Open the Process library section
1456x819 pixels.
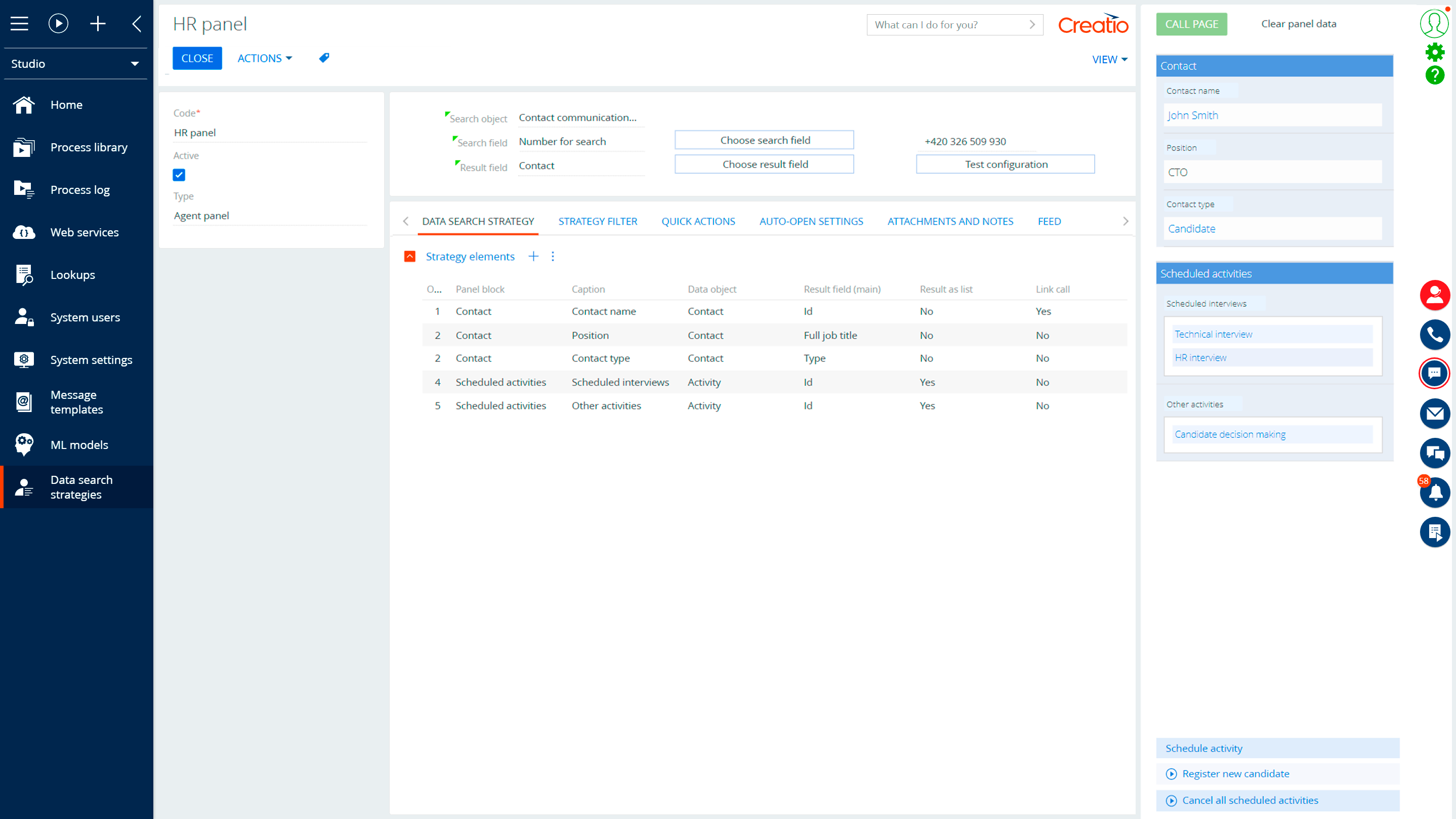(89, 147)
